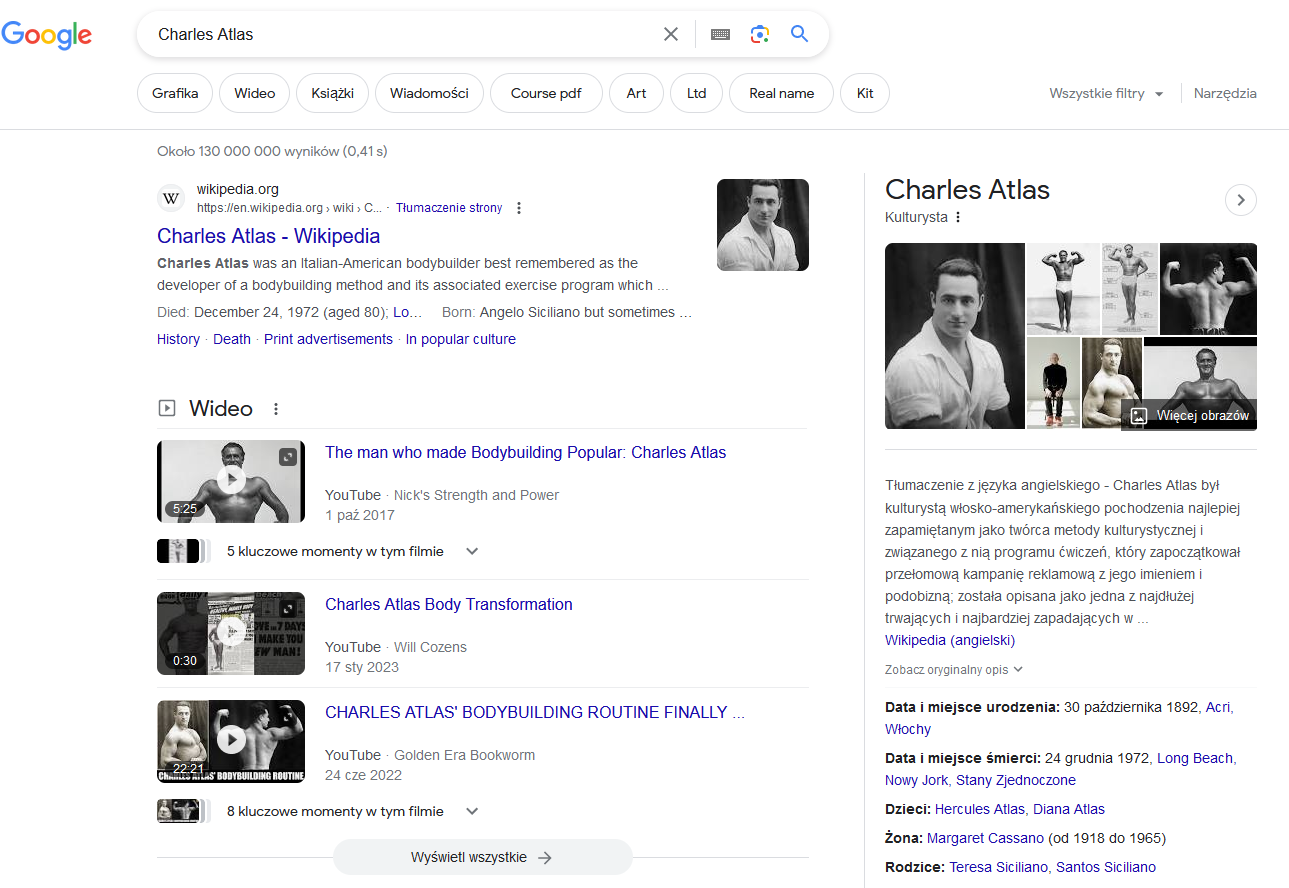Expand Zobacz oryginalny opis
The image size is (1289, 888).
click(x=954, y=670)
